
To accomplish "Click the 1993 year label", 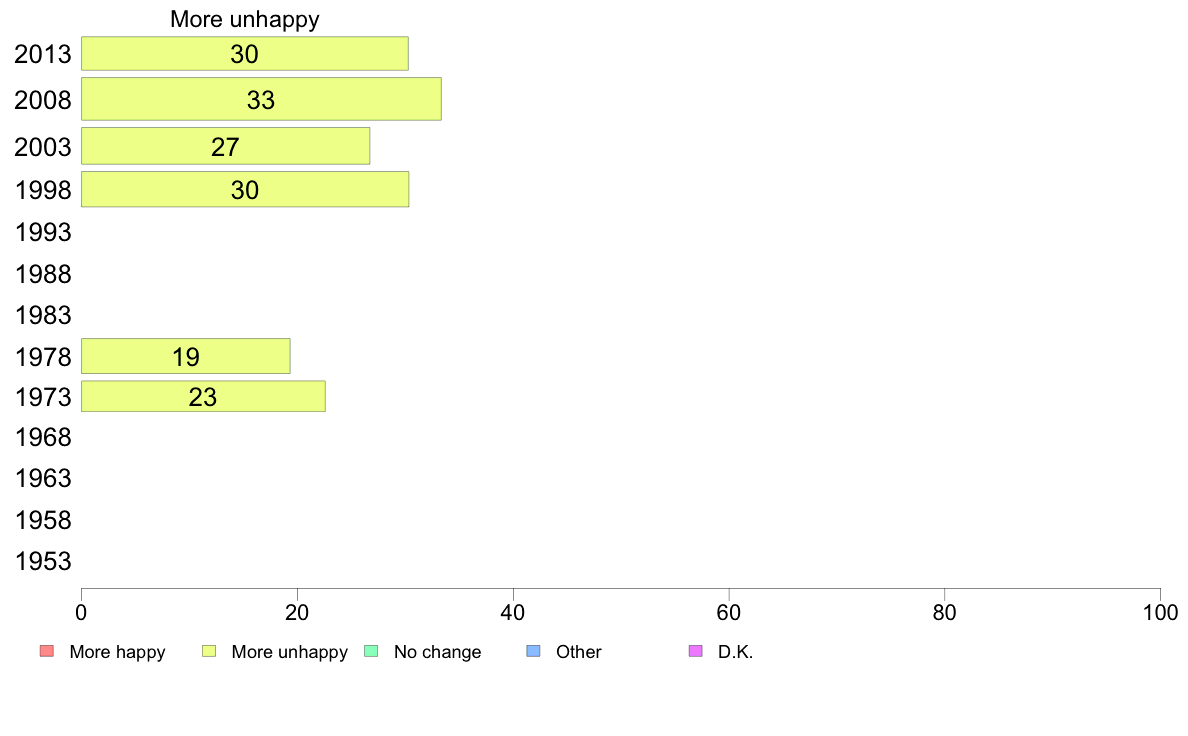I will tap(43, 232).
